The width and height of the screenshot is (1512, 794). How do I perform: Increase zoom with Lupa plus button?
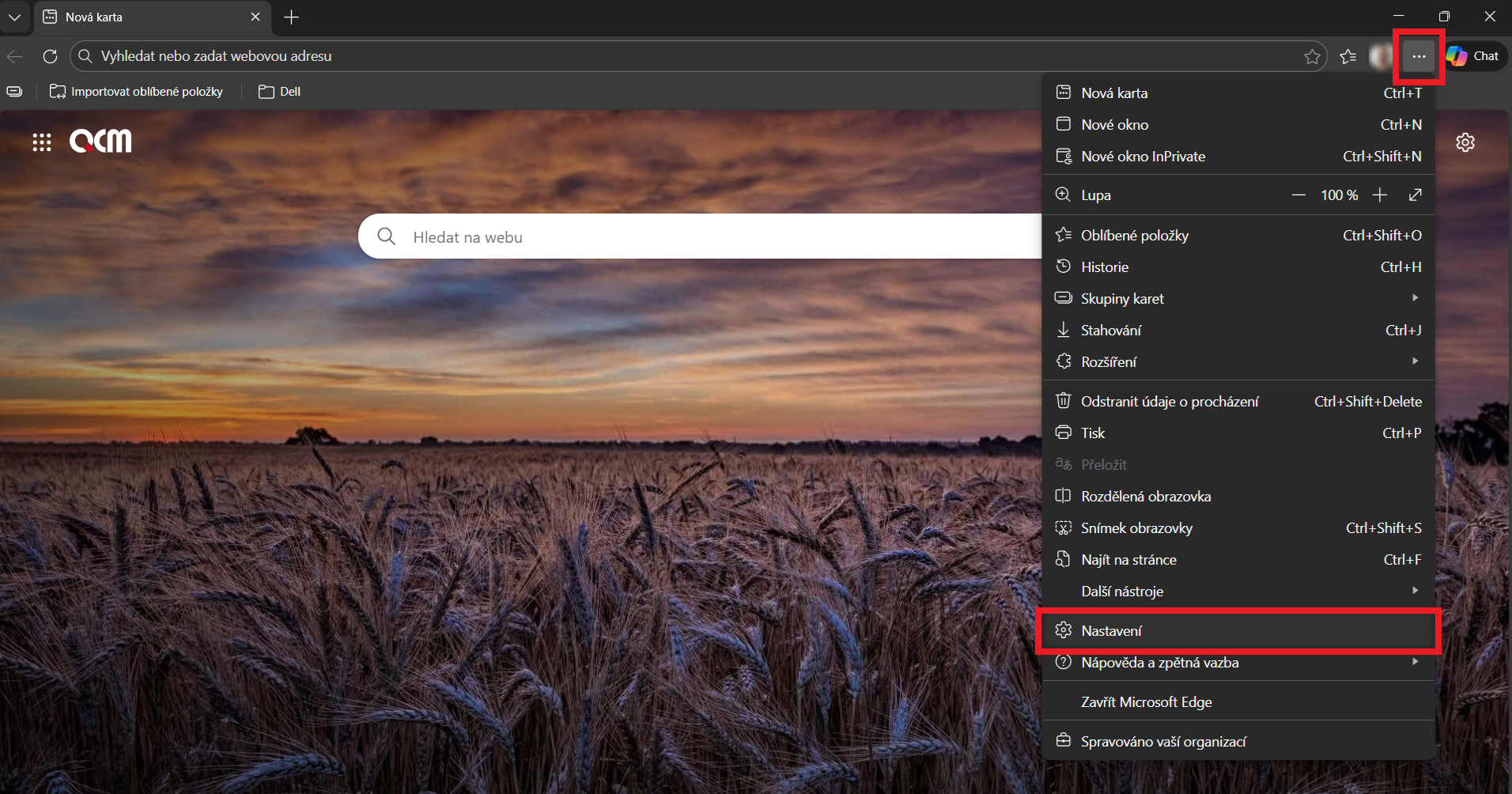(x=1380, y=195)
